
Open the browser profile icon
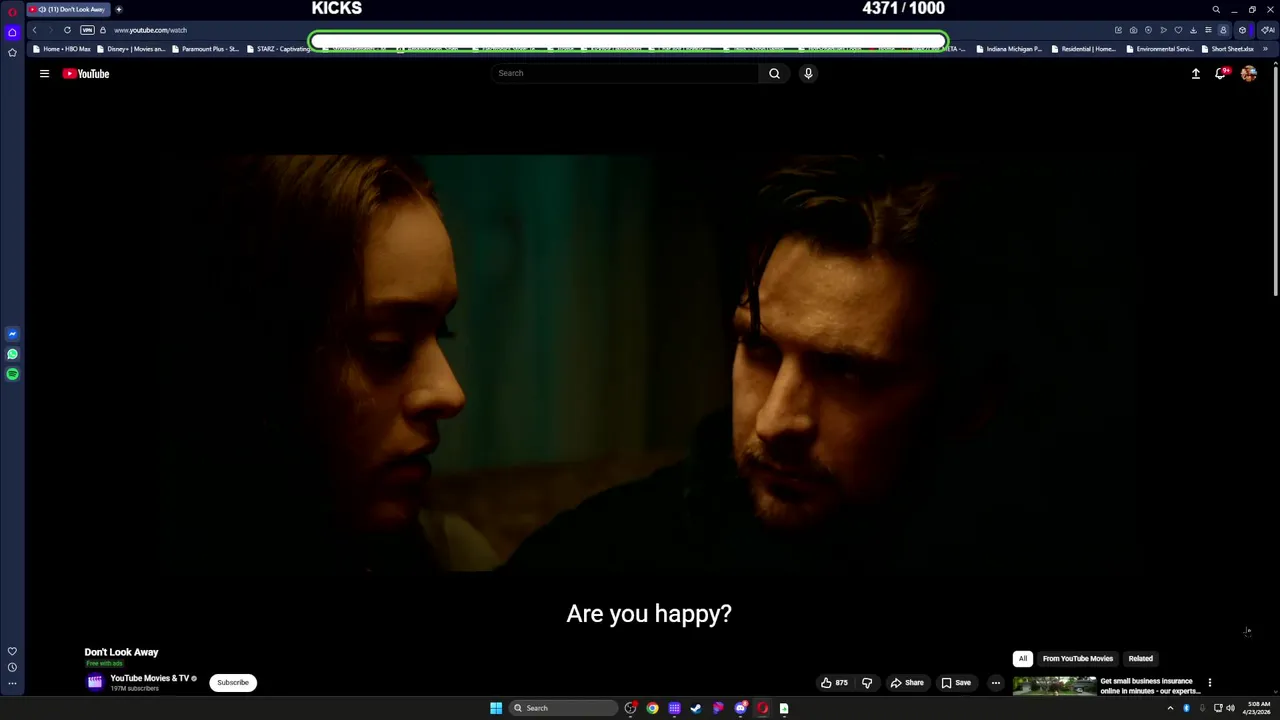click(x=1223, y=30)
